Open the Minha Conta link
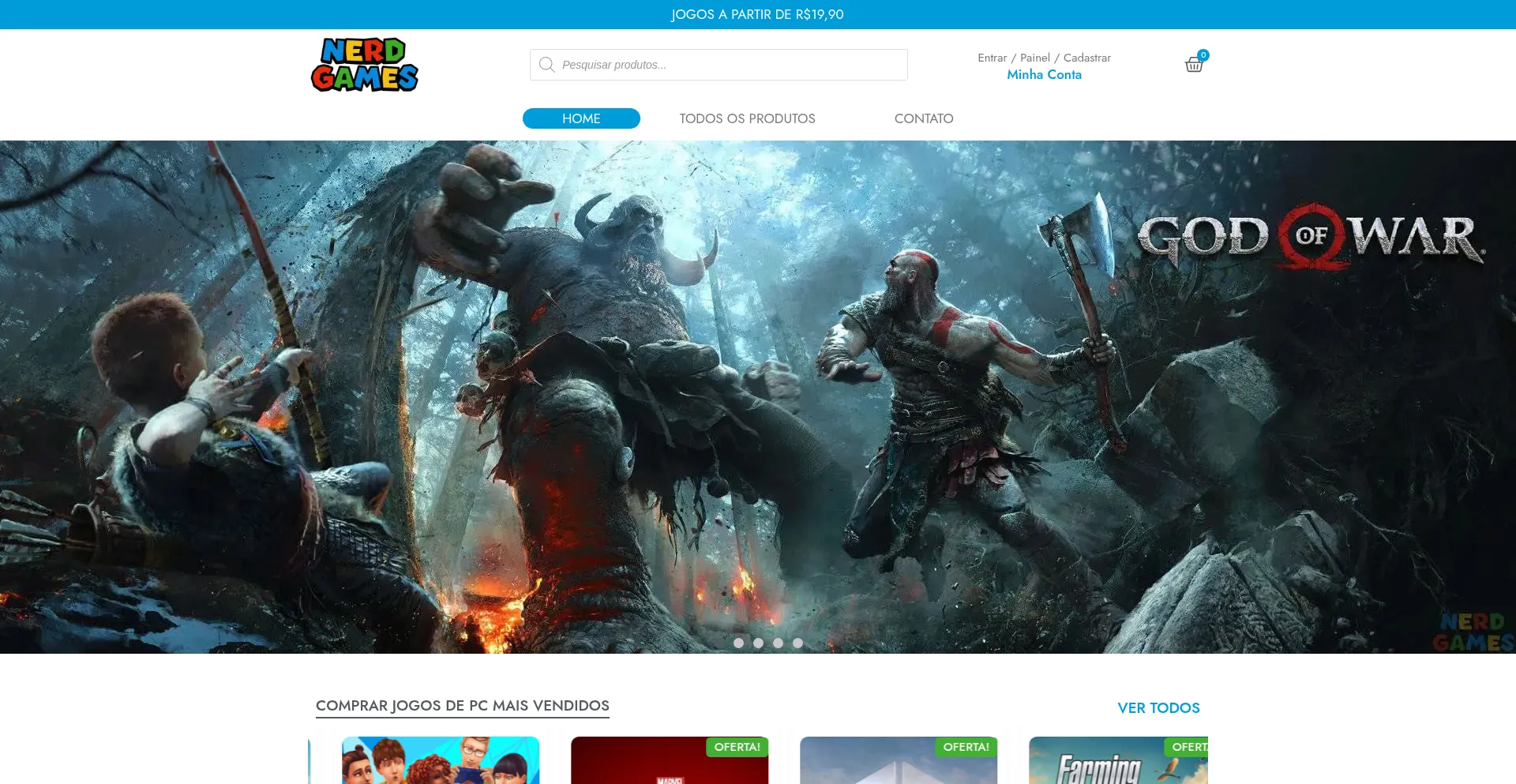1516x784 pixels. (1044, 74)
